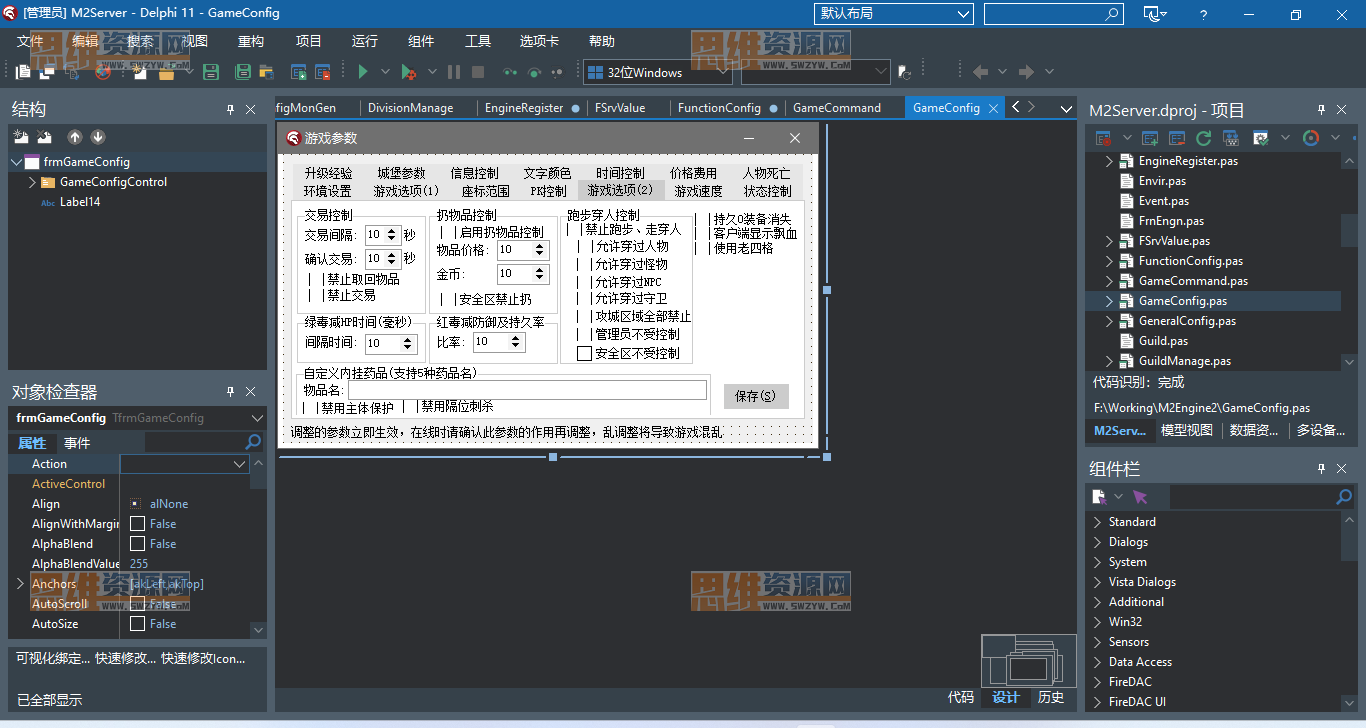Click the 物品名 input field
1366x728 pixels.
(527, 390)
